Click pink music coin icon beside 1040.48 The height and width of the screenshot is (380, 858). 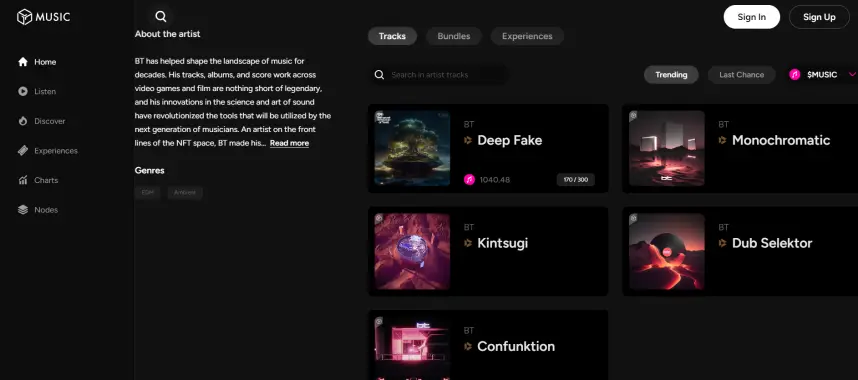coord(469,180)
